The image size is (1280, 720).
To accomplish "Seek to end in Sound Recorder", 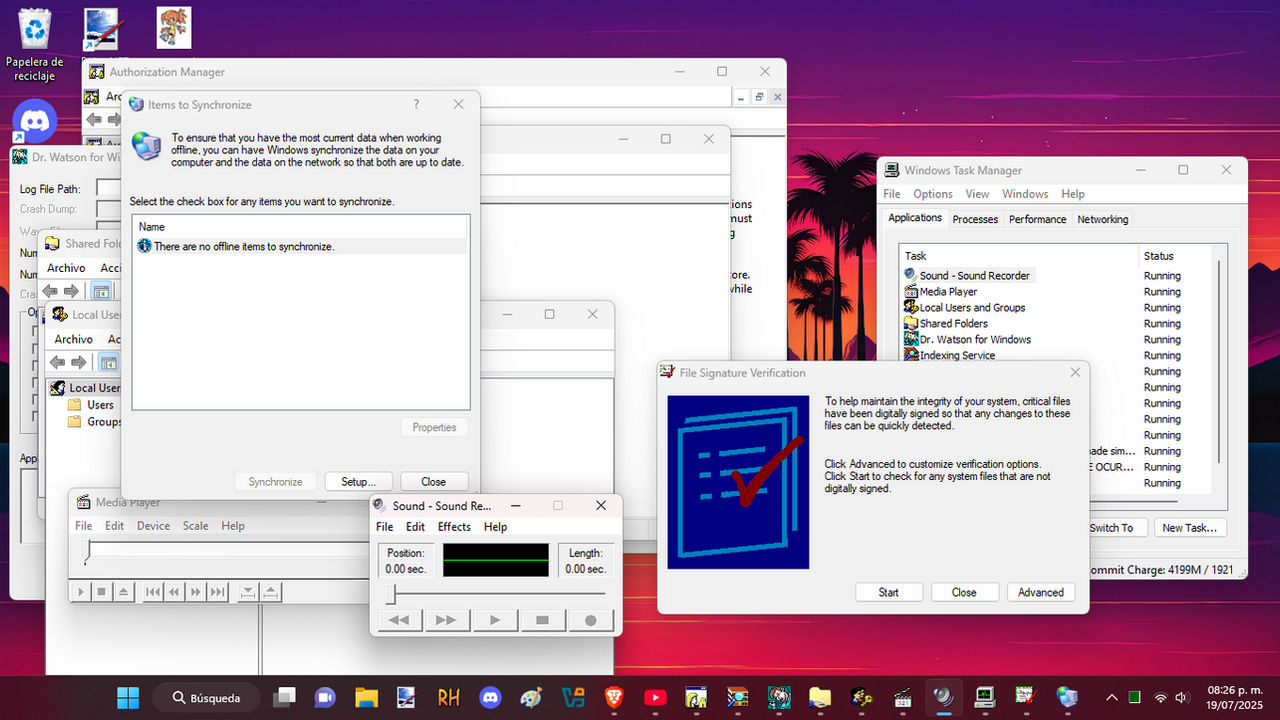I will pos(446,620).
